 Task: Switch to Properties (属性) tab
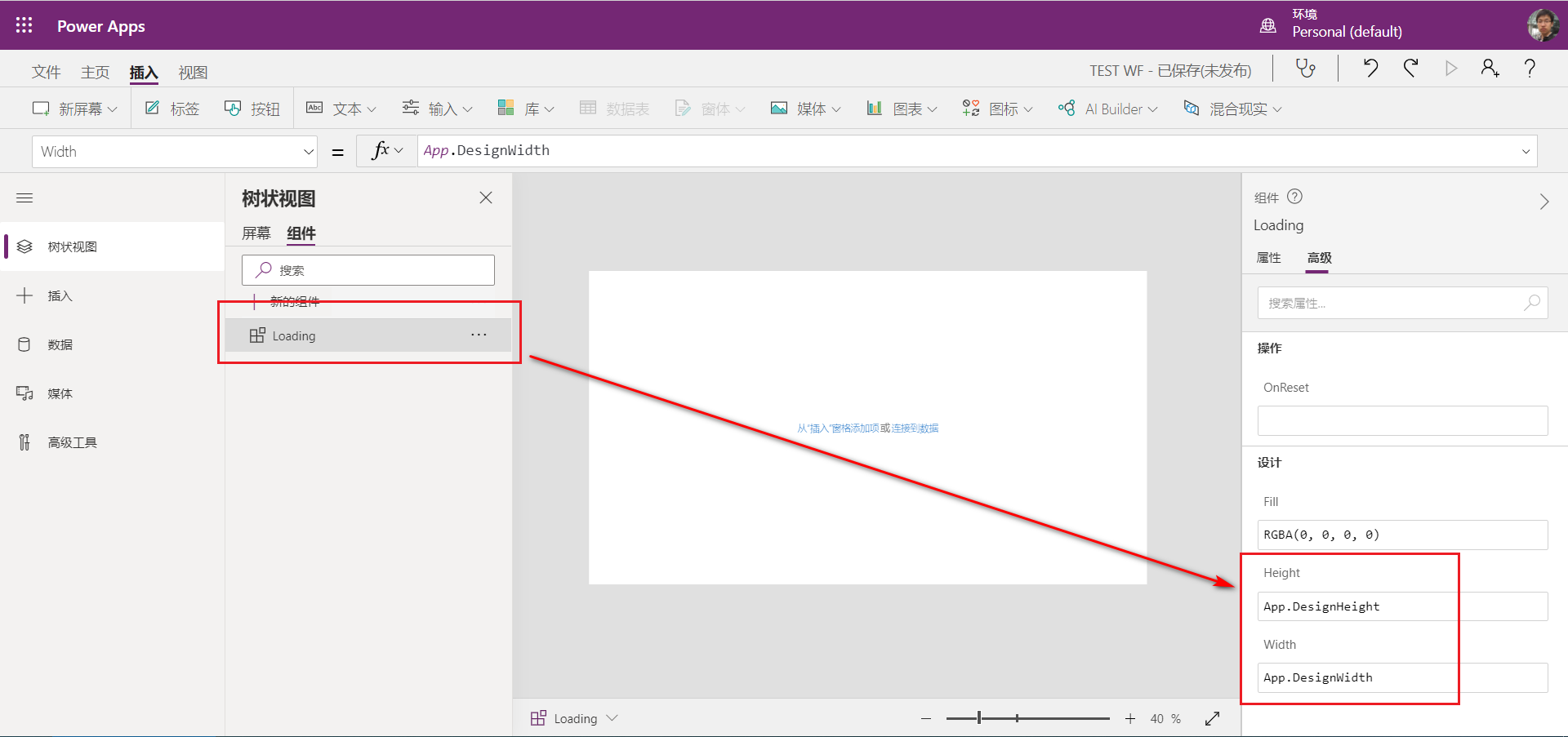(x=1268, y=258)
